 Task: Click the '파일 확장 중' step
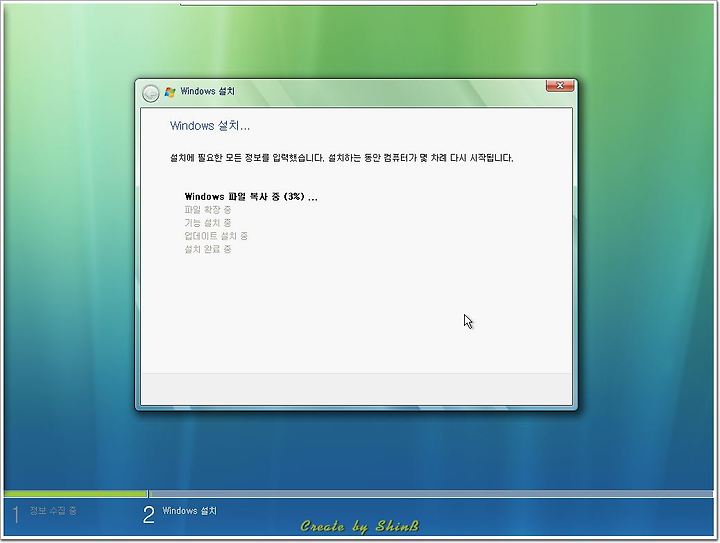pyautogui.click(x=208, y=210)
